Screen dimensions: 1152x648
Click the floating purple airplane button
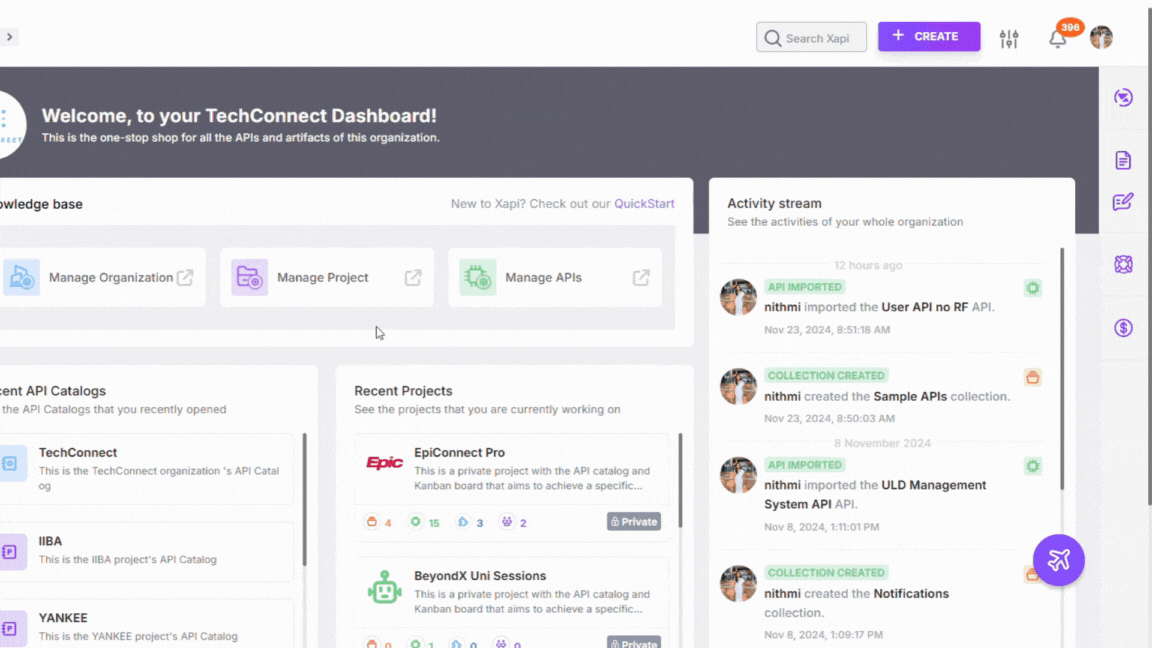click(x=1058, y=560)
